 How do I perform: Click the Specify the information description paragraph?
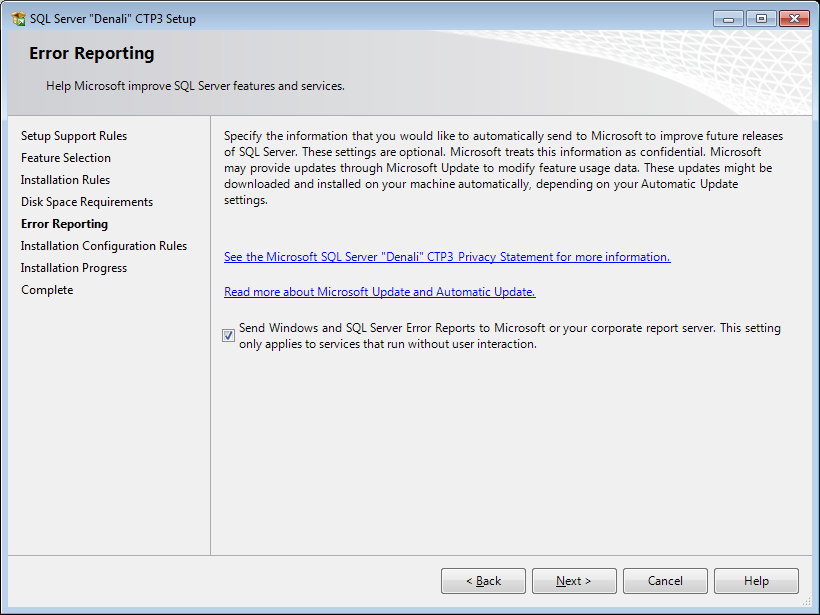[504, 168]
